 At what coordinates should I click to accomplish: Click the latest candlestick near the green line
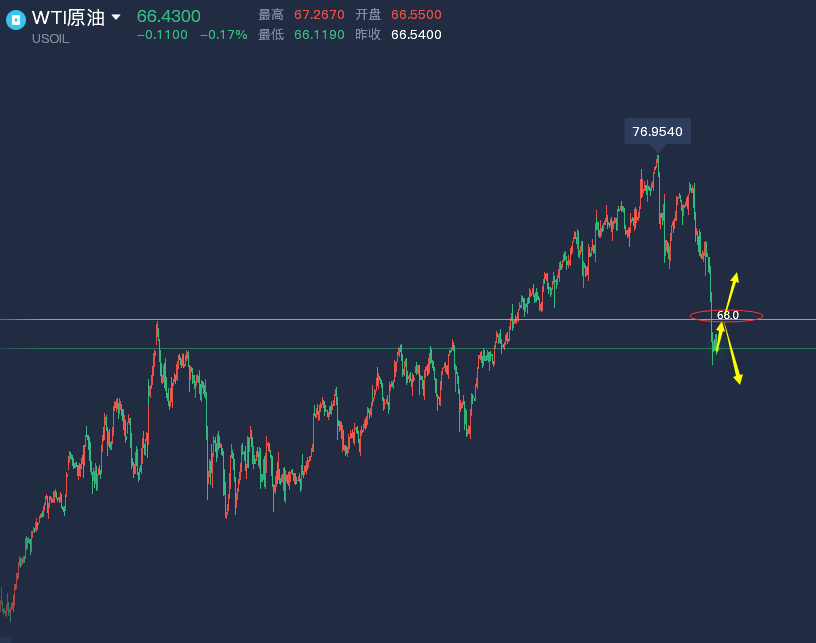[x=714, y=350]
